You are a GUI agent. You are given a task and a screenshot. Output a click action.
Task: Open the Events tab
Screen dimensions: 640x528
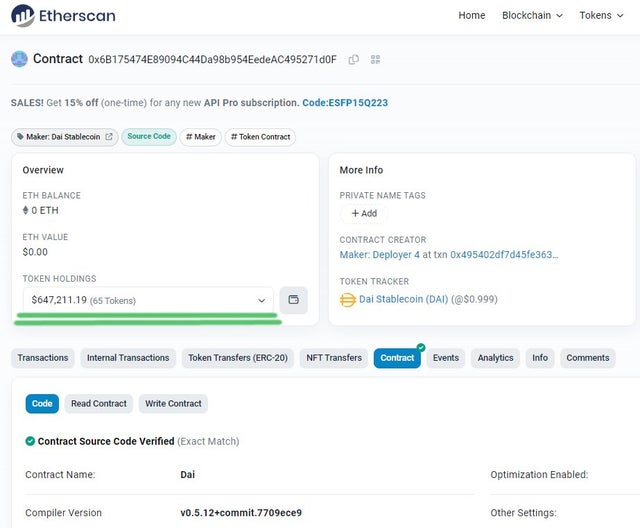coord(446,358)
